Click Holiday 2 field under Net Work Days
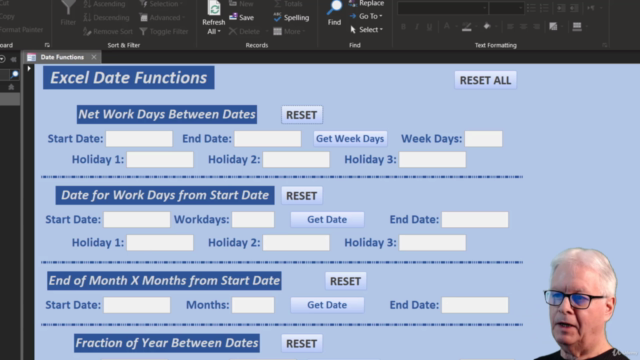Viewport: 640px width, 360px height. click(x=296, y=160)
